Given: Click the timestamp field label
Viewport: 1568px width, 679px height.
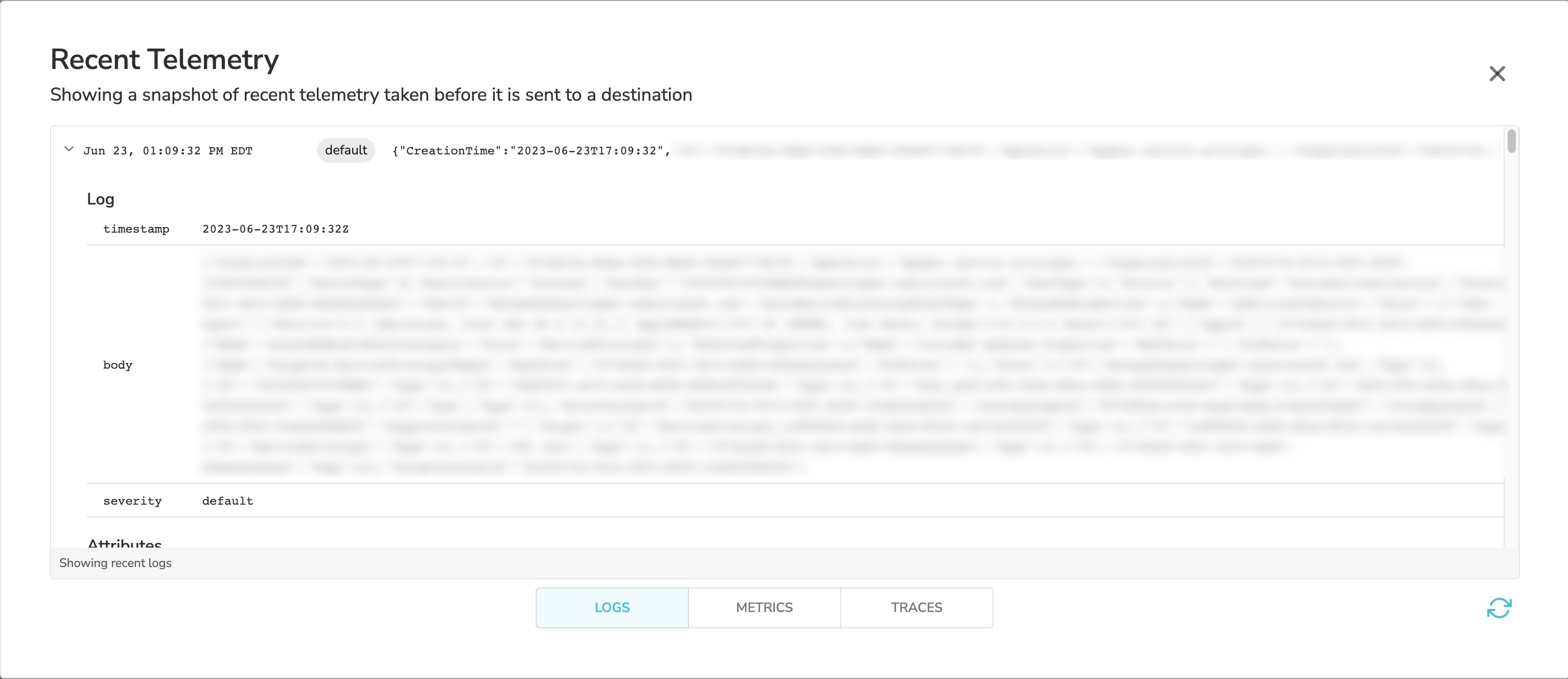Looking at the screenshot, I should tap(136, 229).
